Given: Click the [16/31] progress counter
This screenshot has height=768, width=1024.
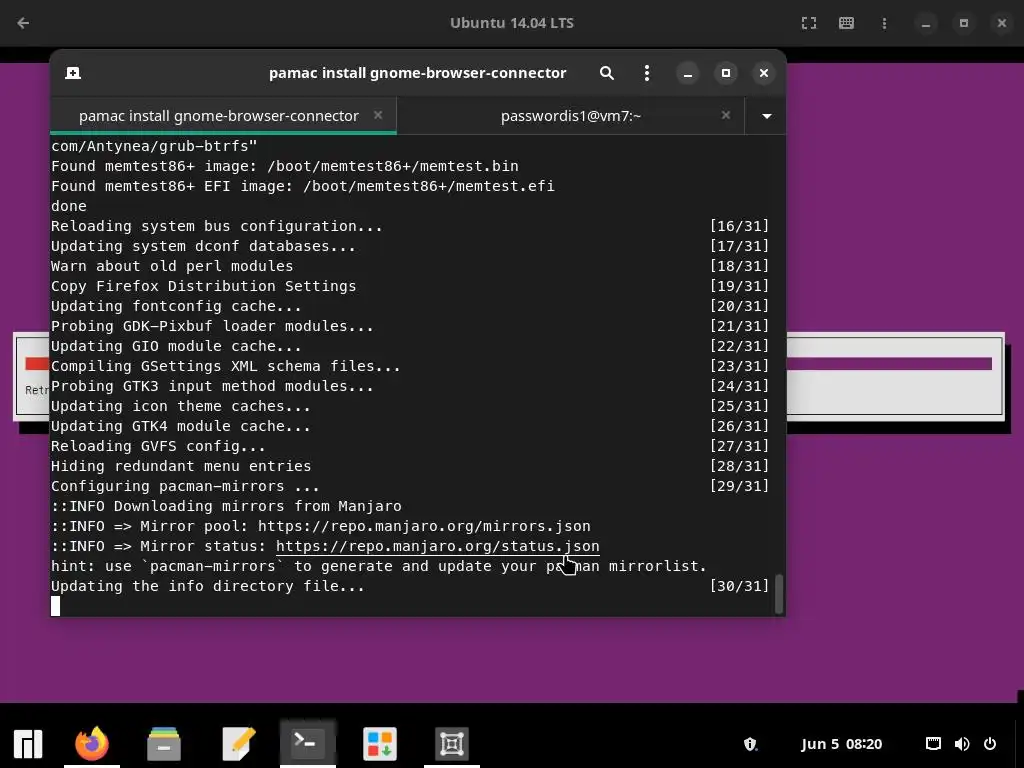Looking at the screenshot, I should pos(739,226).
